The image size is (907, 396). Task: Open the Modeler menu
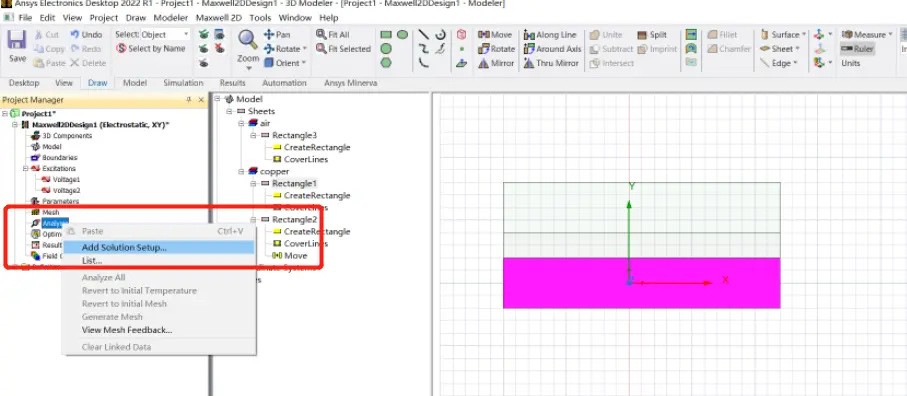coord(171,18)
